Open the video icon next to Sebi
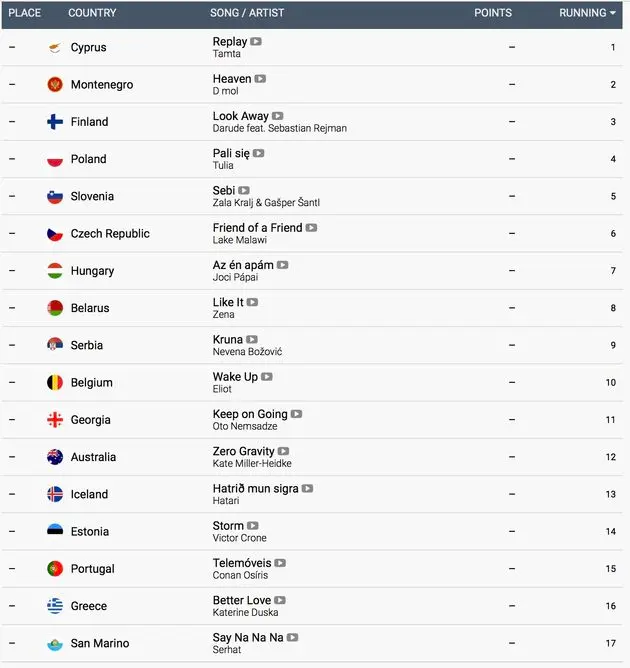 (244, 190)
